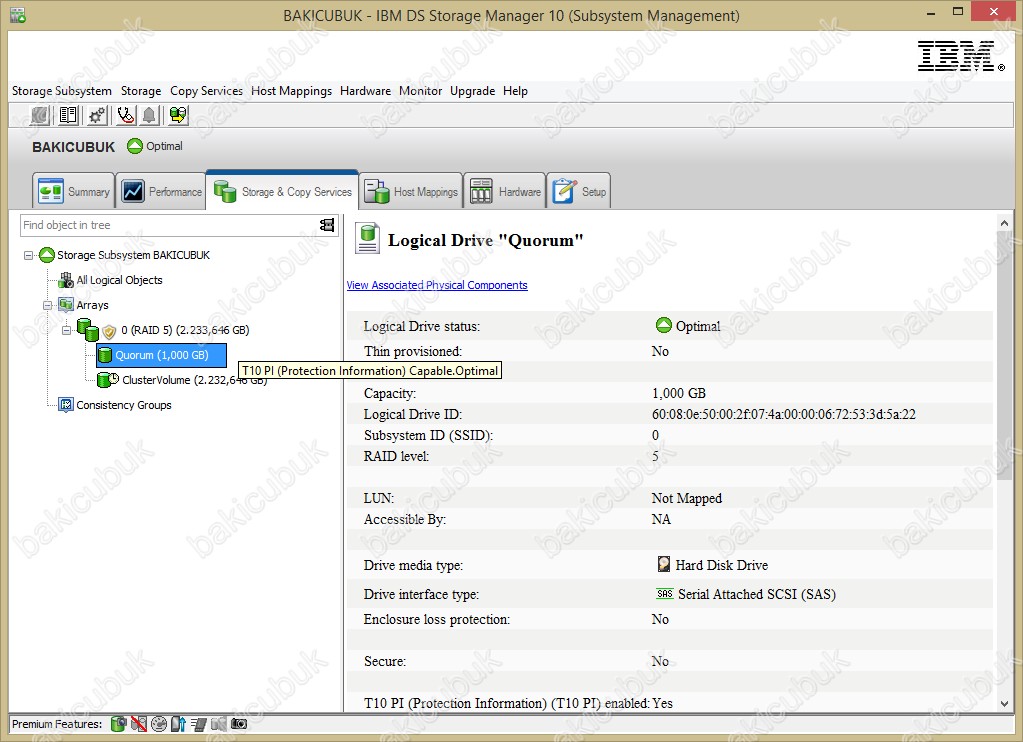The height and width of the screenshot is (742, 1023).
Task: Select array 0 (RAID 5) in tree
Action: (185, 330)
